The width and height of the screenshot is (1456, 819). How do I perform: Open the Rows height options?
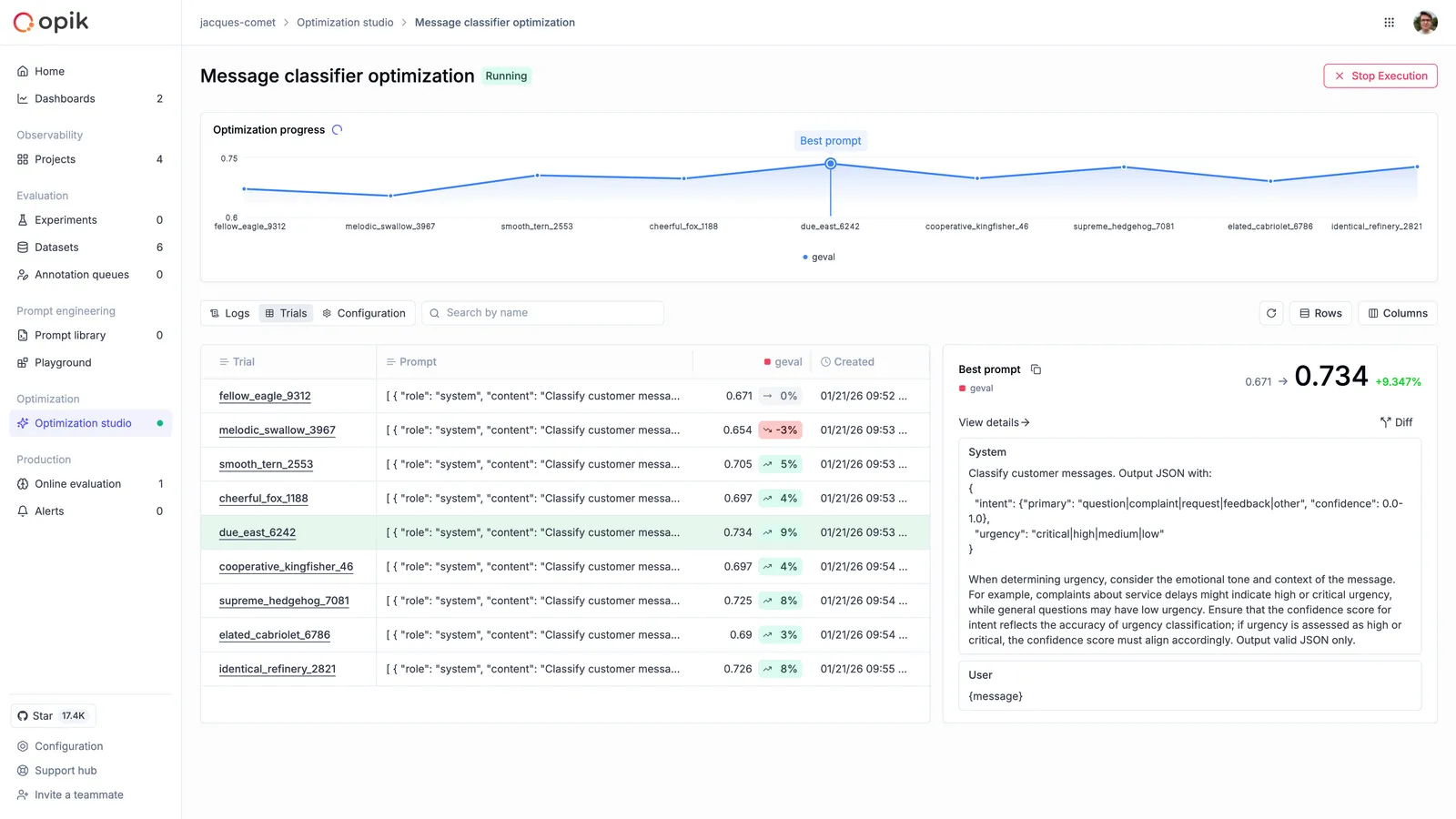pyautogui.click(x=1321, y=313)
